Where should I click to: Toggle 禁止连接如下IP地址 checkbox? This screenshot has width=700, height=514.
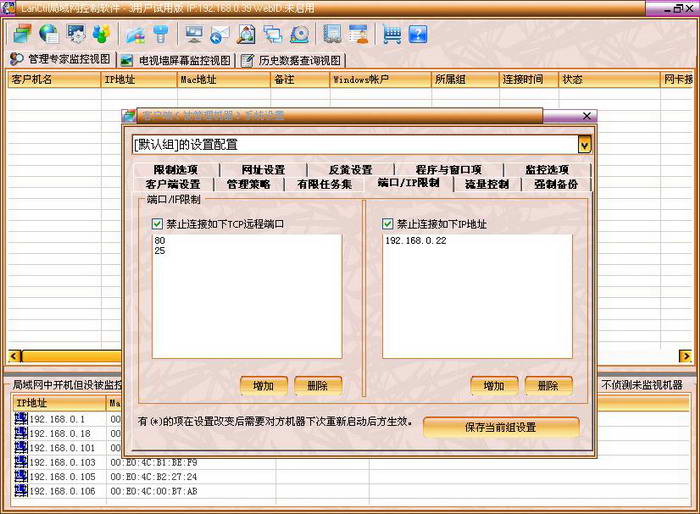pyautogui.click(x=388, y=224)
